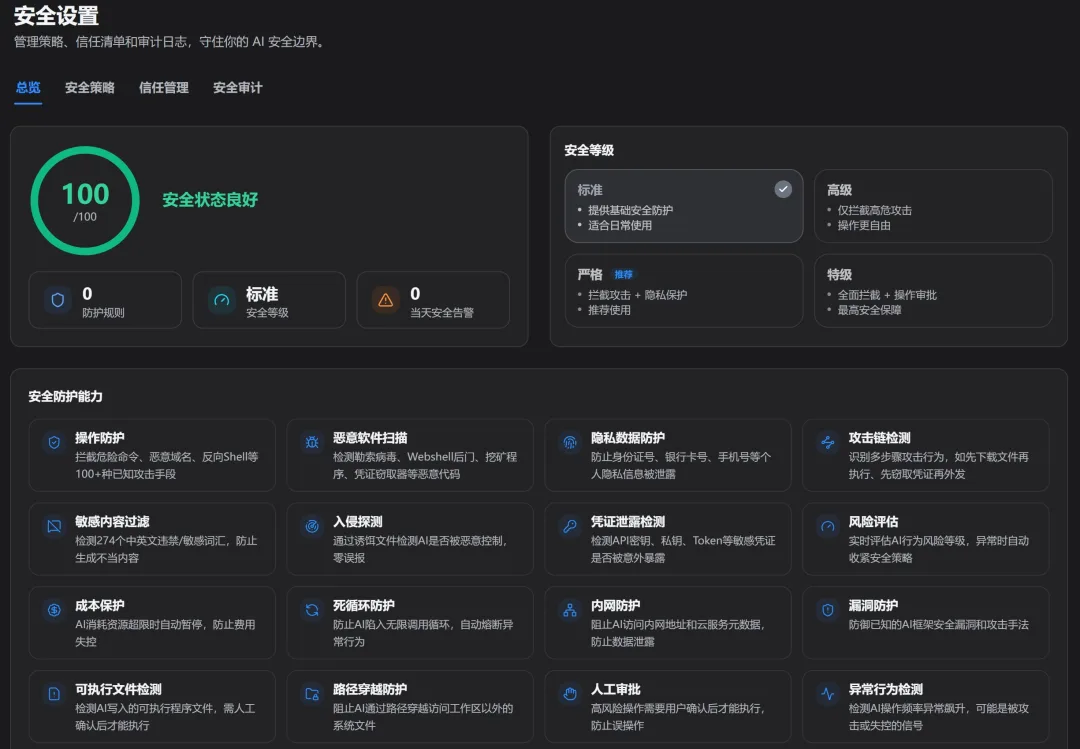The width and height of the screenshot is (1080, 749).
Task: Click the 推荐 badge next to 严格
Action: [623, 274]
